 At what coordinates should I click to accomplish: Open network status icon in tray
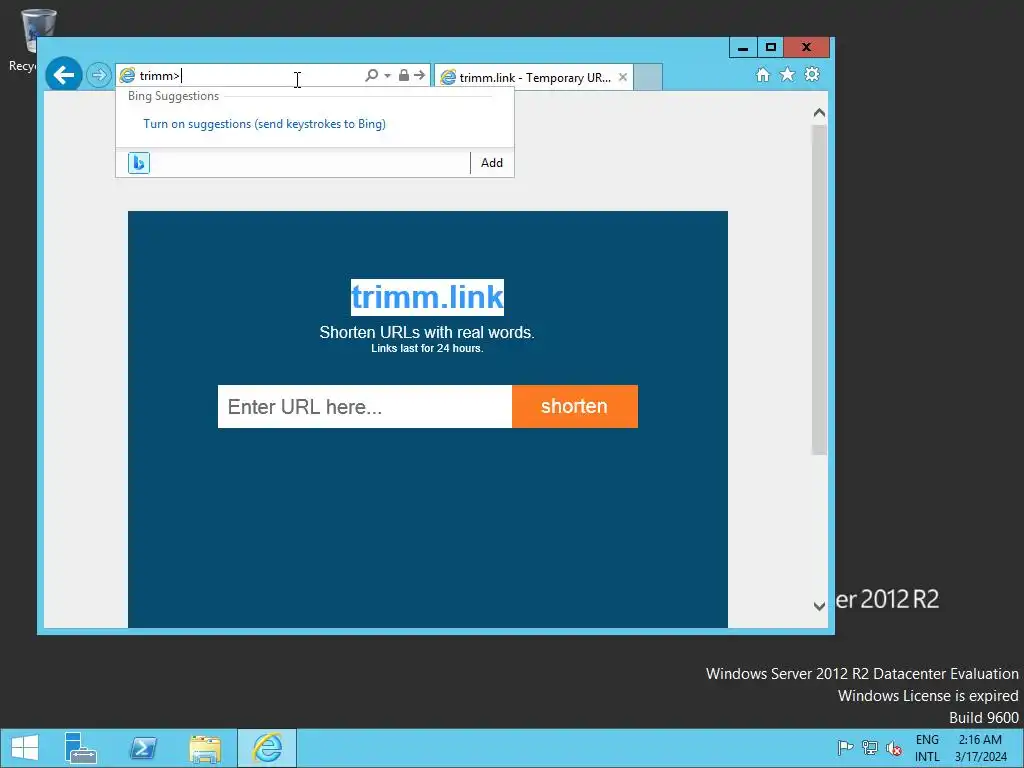pyautogui.click(x=870, y=748)
